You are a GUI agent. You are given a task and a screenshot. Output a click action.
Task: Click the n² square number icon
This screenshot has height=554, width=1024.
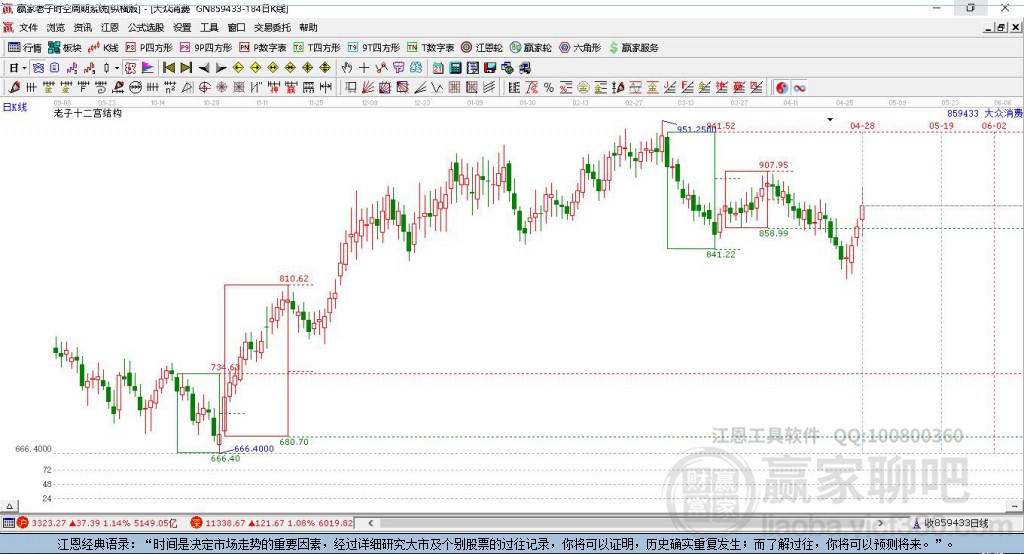point(170,87)
